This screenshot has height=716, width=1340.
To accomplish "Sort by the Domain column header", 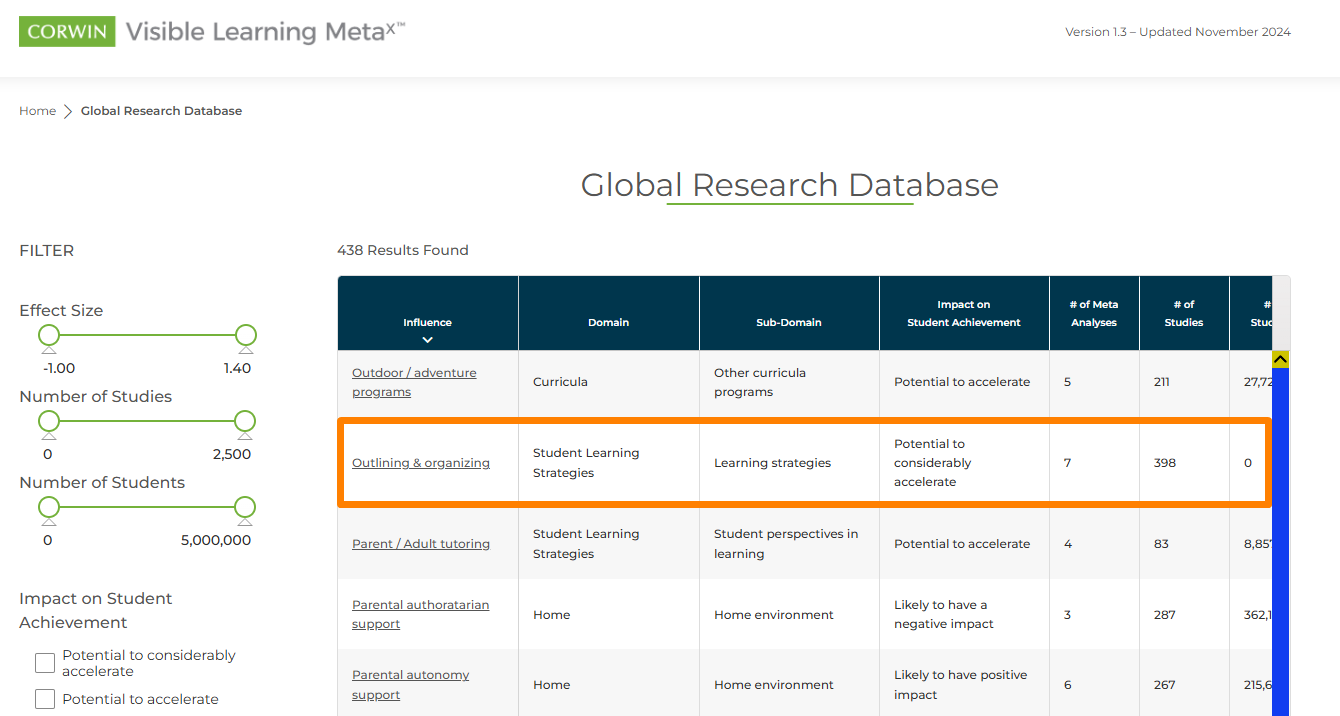I will click(x=608, y=322).
